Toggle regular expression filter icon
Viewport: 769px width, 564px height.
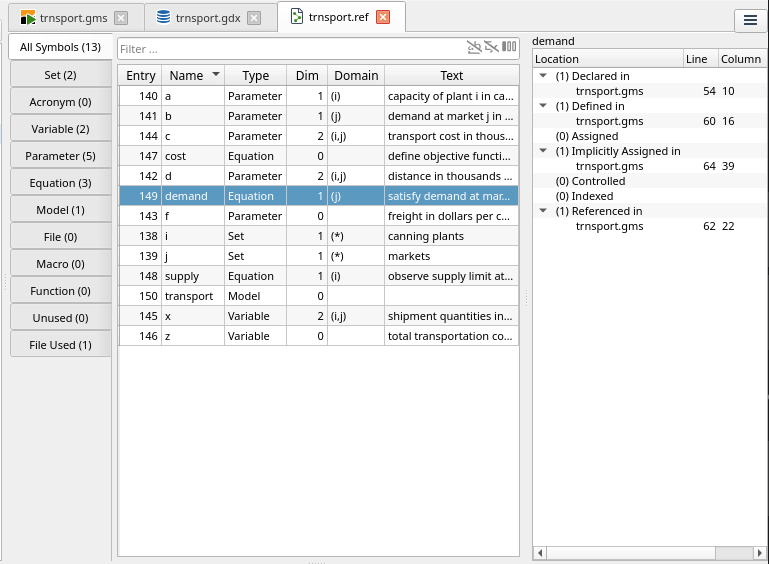pyautogui.click(x=491, y=47)
